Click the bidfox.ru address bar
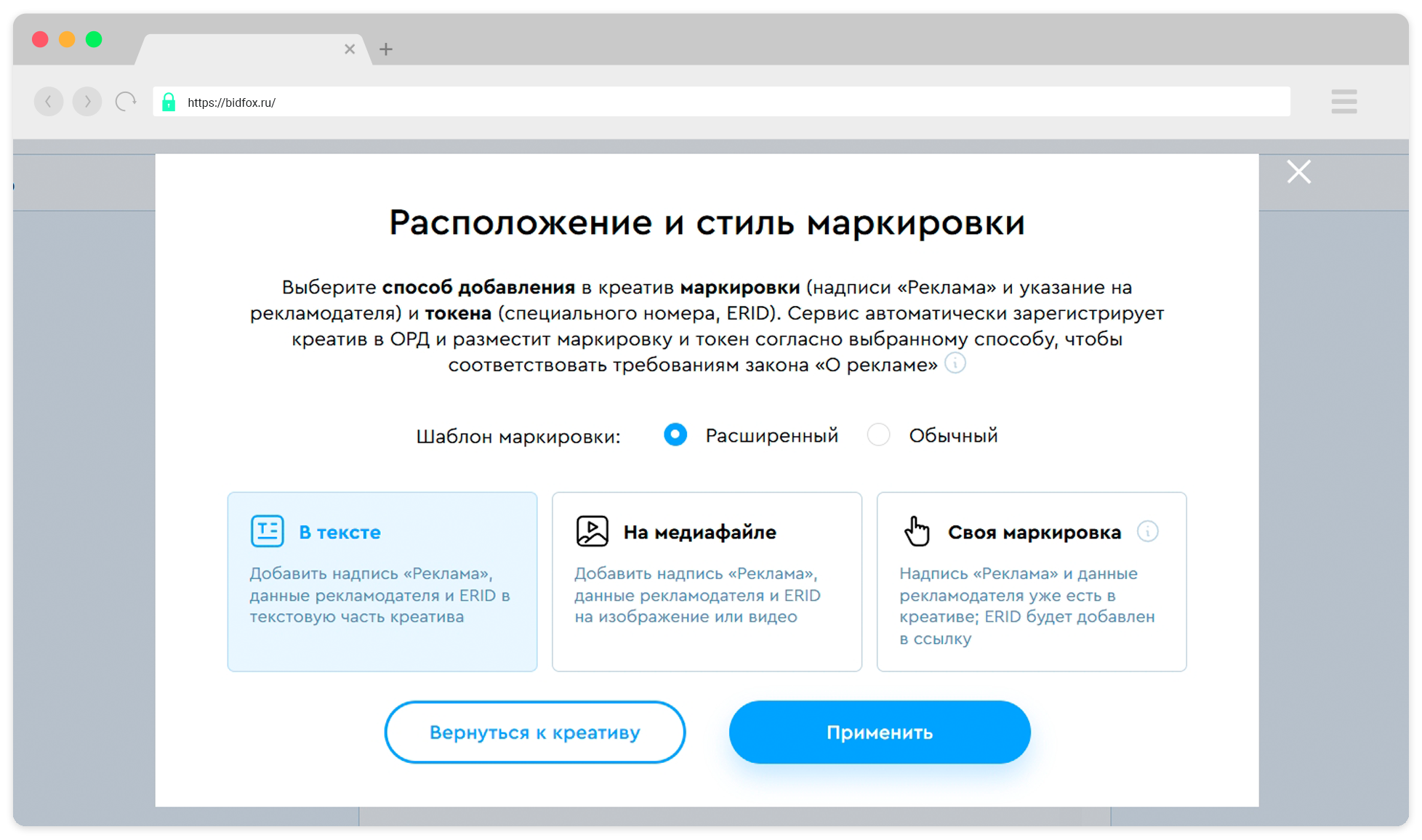 point(721,102)
